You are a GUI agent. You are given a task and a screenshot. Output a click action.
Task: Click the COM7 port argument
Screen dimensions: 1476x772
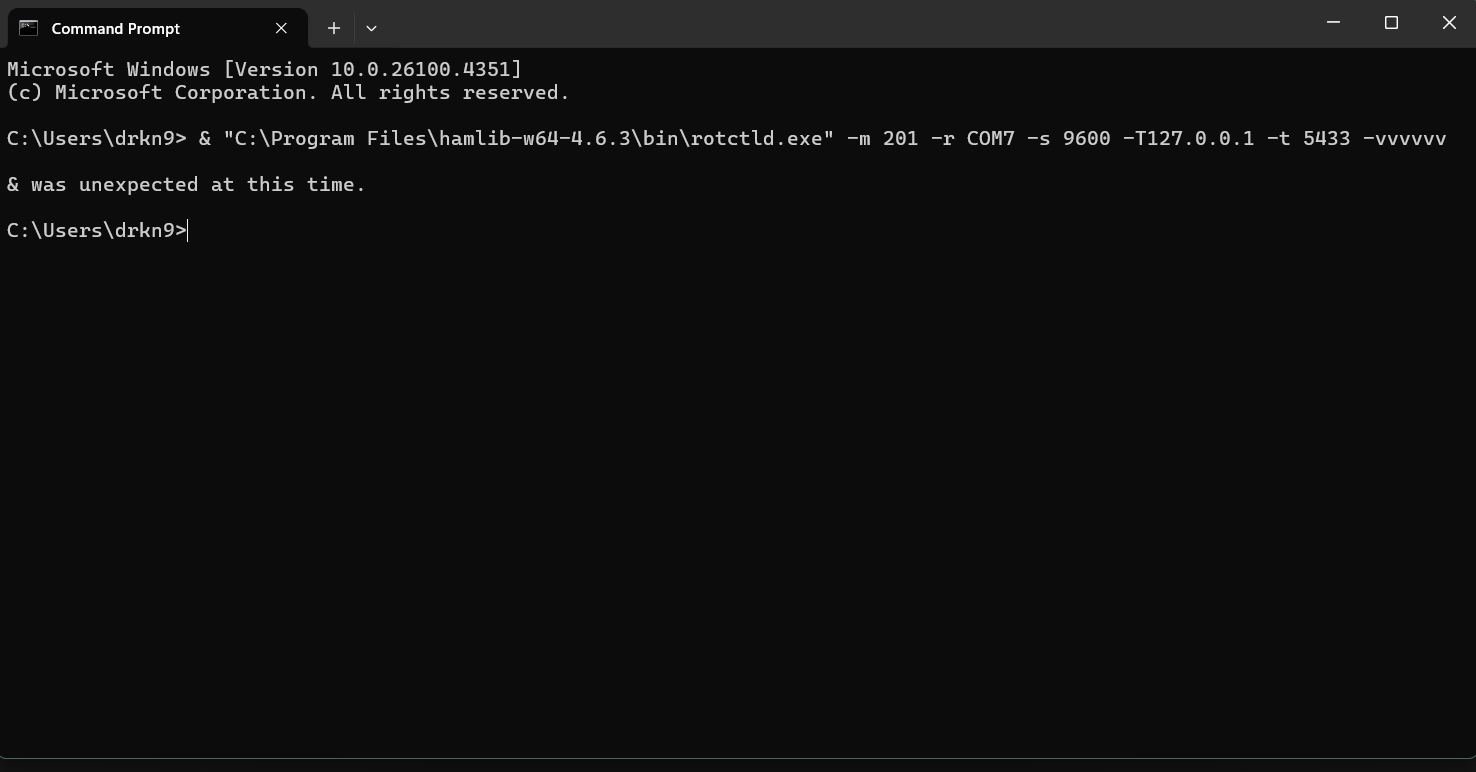[x=990, y=138]
